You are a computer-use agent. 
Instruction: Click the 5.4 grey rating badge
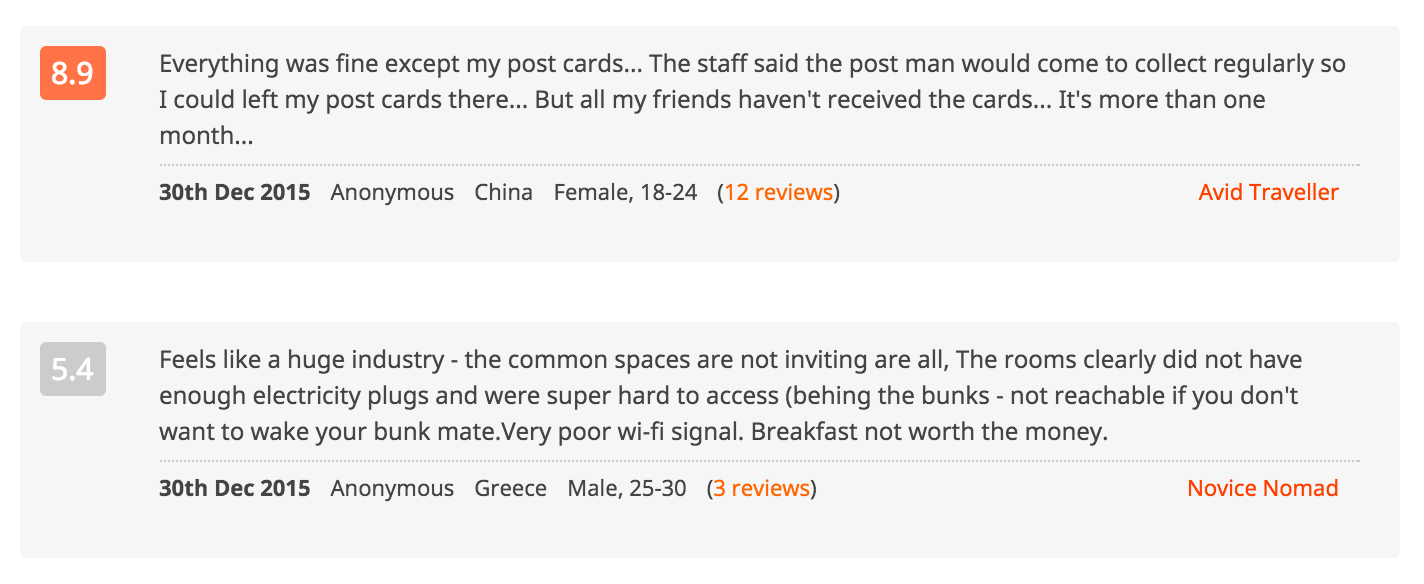tap(73, 369)
